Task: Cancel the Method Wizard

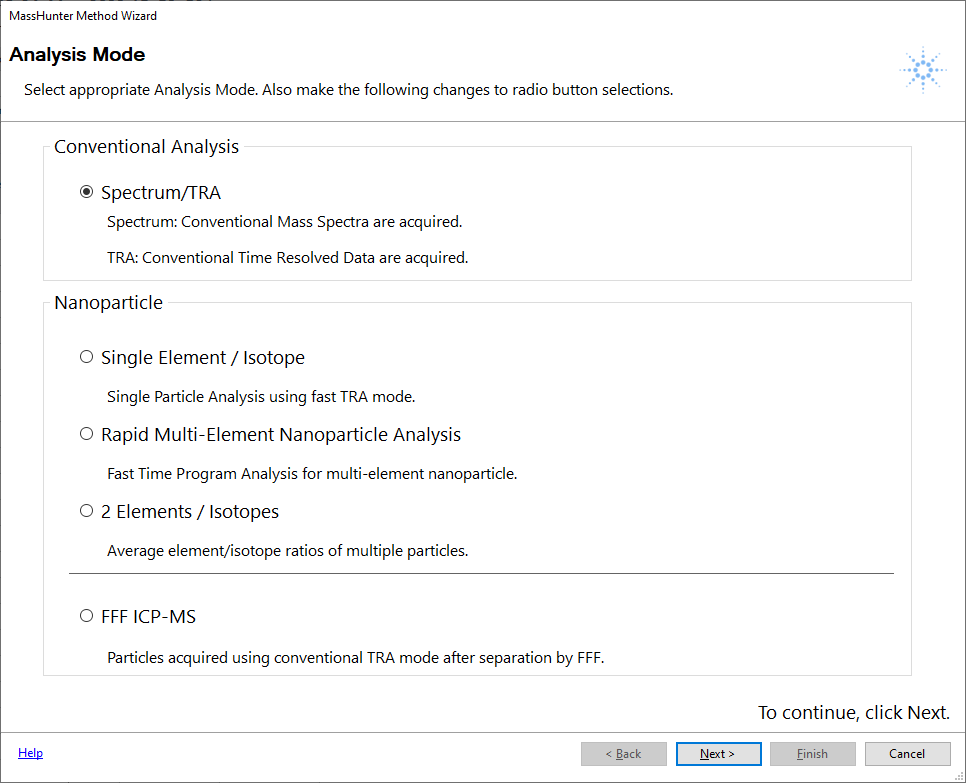Action: pyautogui.click(x=907, y=753)
